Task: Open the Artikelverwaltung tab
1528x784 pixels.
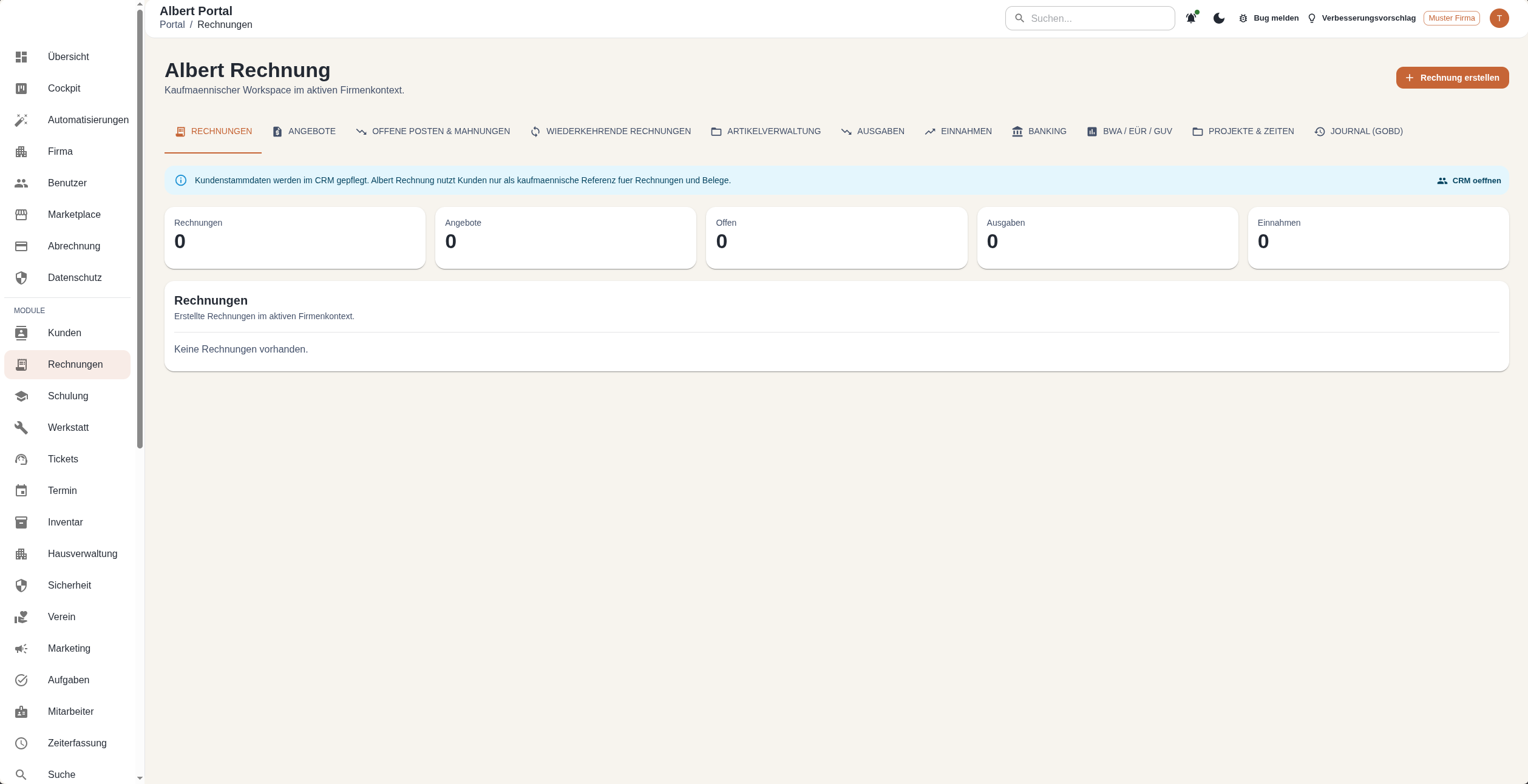Action: pos(766,132)
